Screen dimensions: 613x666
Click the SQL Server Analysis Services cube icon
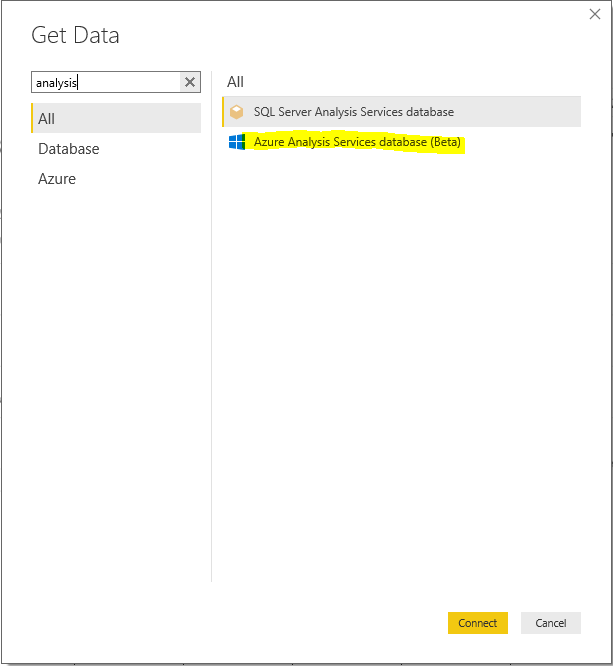(236, 112)
